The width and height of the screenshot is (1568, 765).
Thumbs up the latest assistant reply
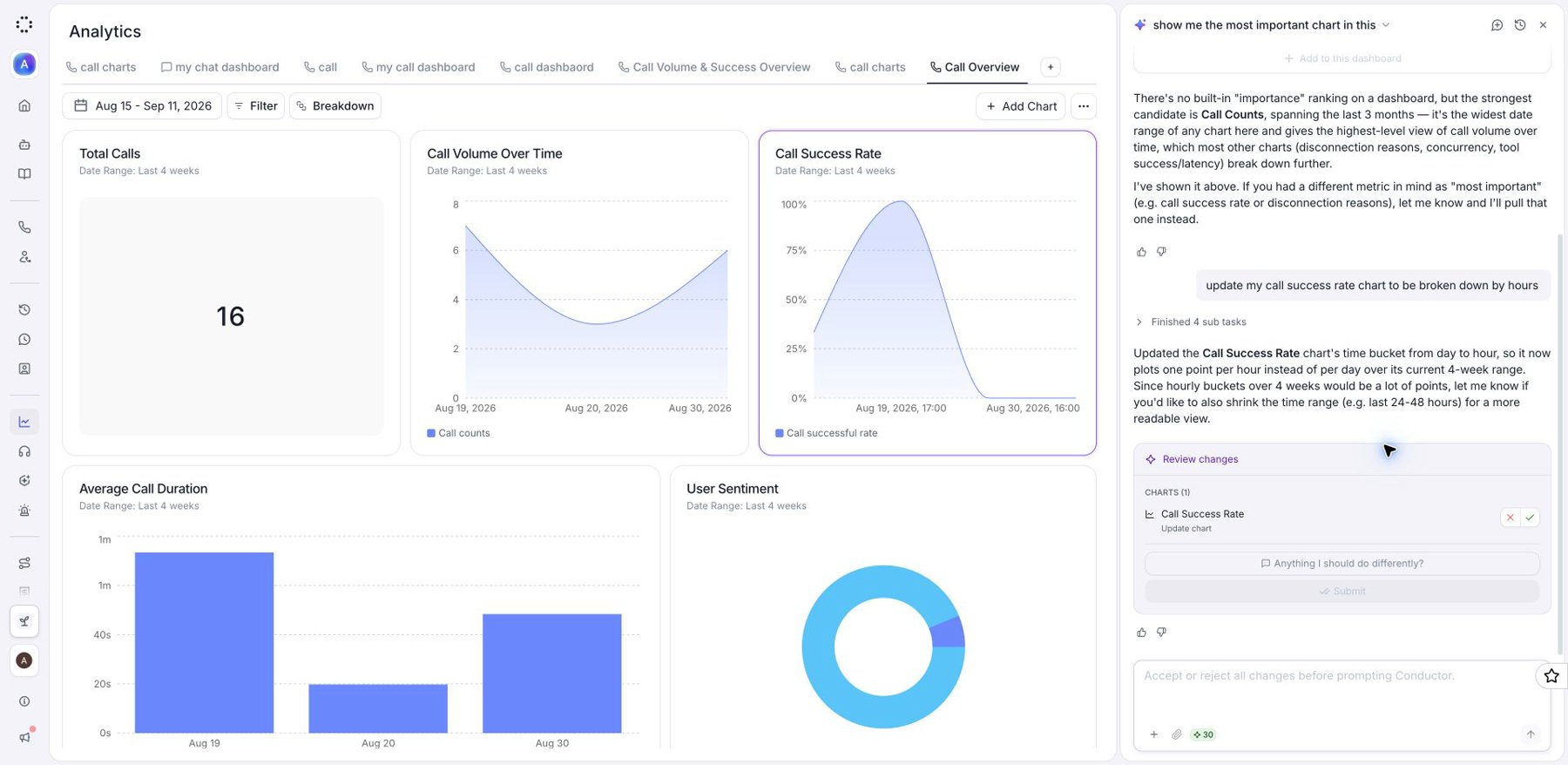point(1142,633)
